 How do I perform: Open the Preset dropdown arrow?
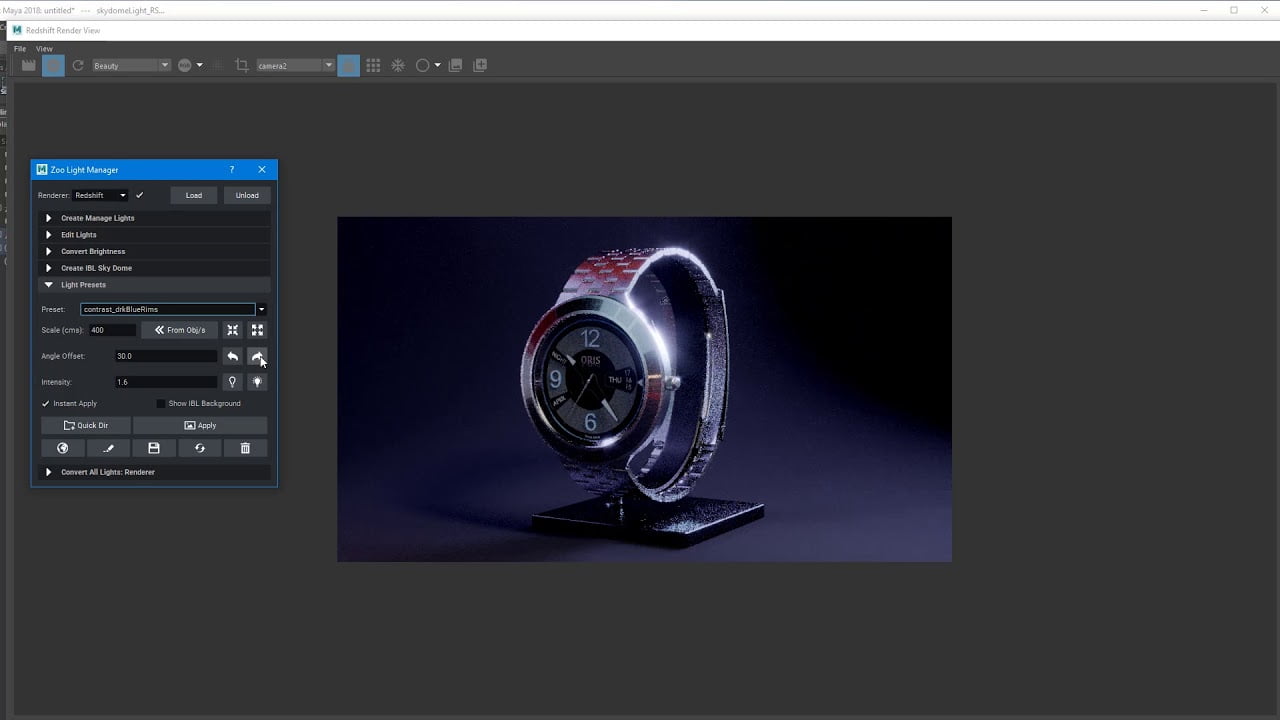(262, 309)
